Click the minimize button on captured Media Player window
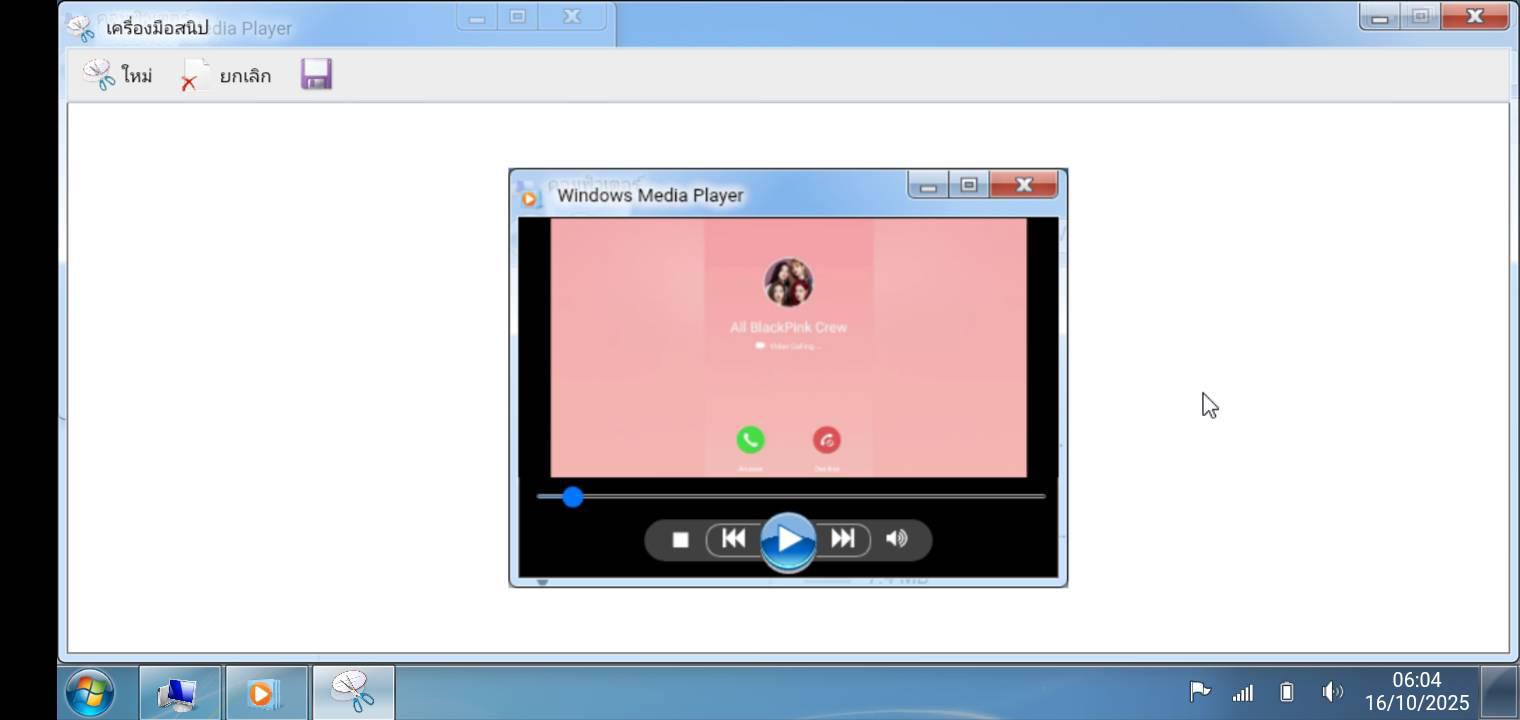Viewport: 1520px width, 720px height. (x=928, y=184)
